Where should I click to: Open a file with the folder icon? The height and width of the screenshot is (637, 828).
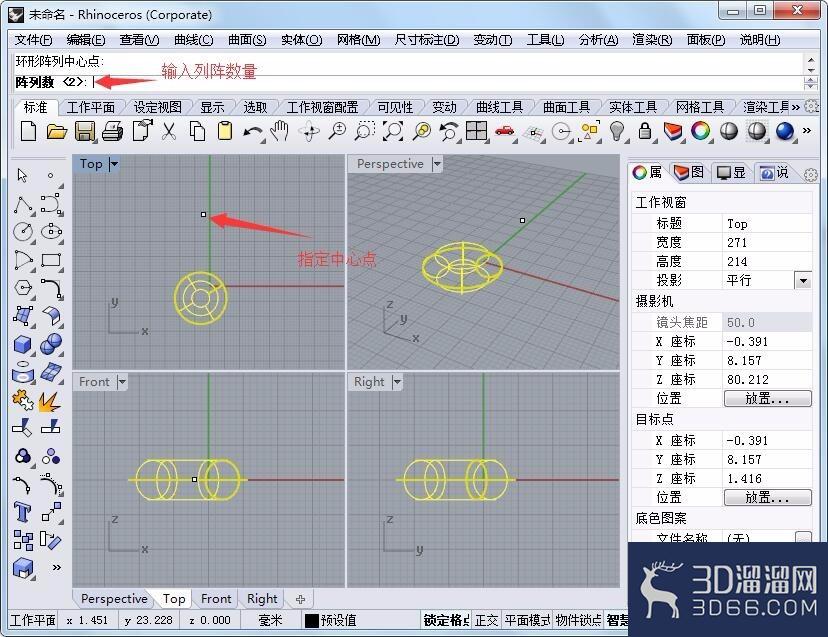[x=57, y=130]
